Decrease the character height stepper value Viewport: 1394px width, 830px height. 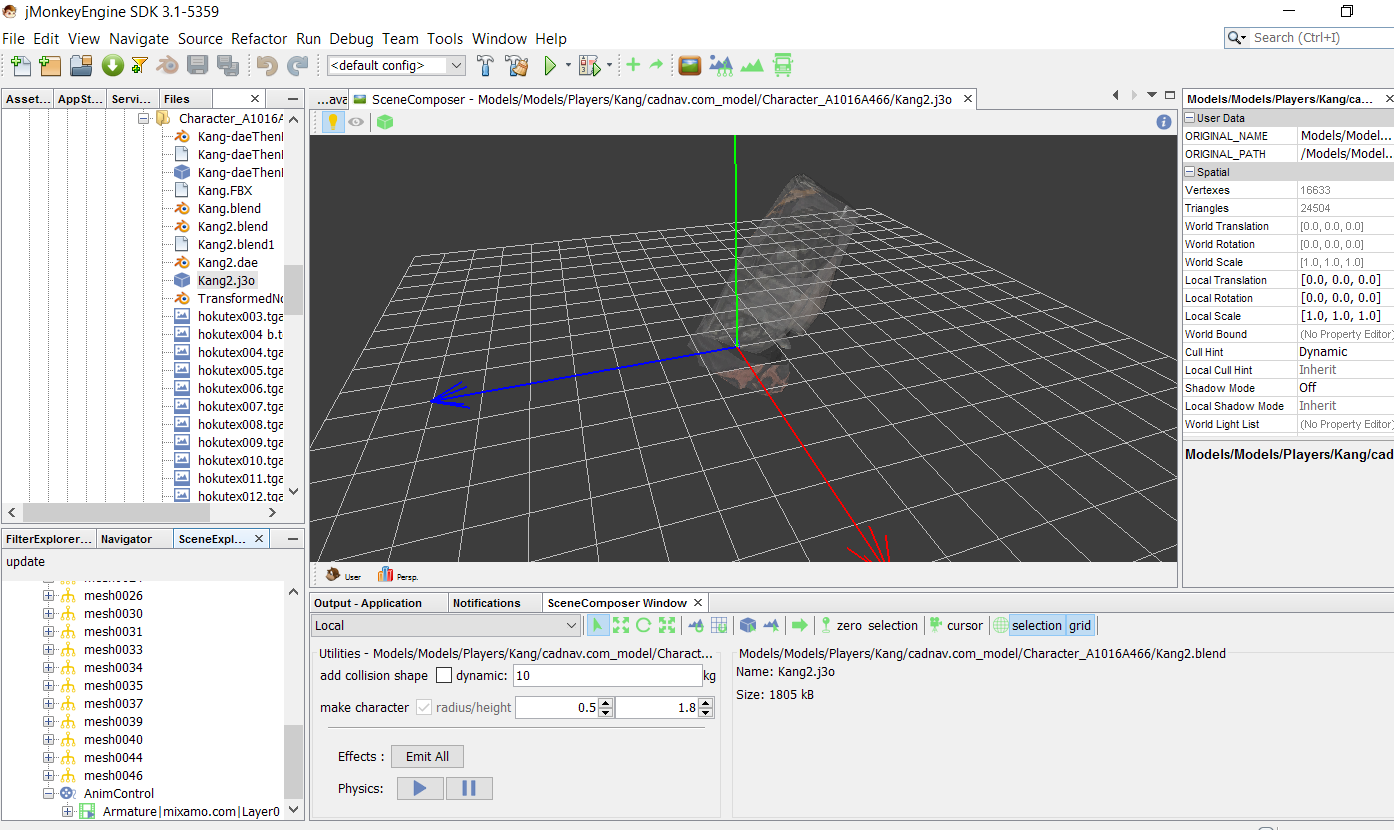click(x=706, y=712)
